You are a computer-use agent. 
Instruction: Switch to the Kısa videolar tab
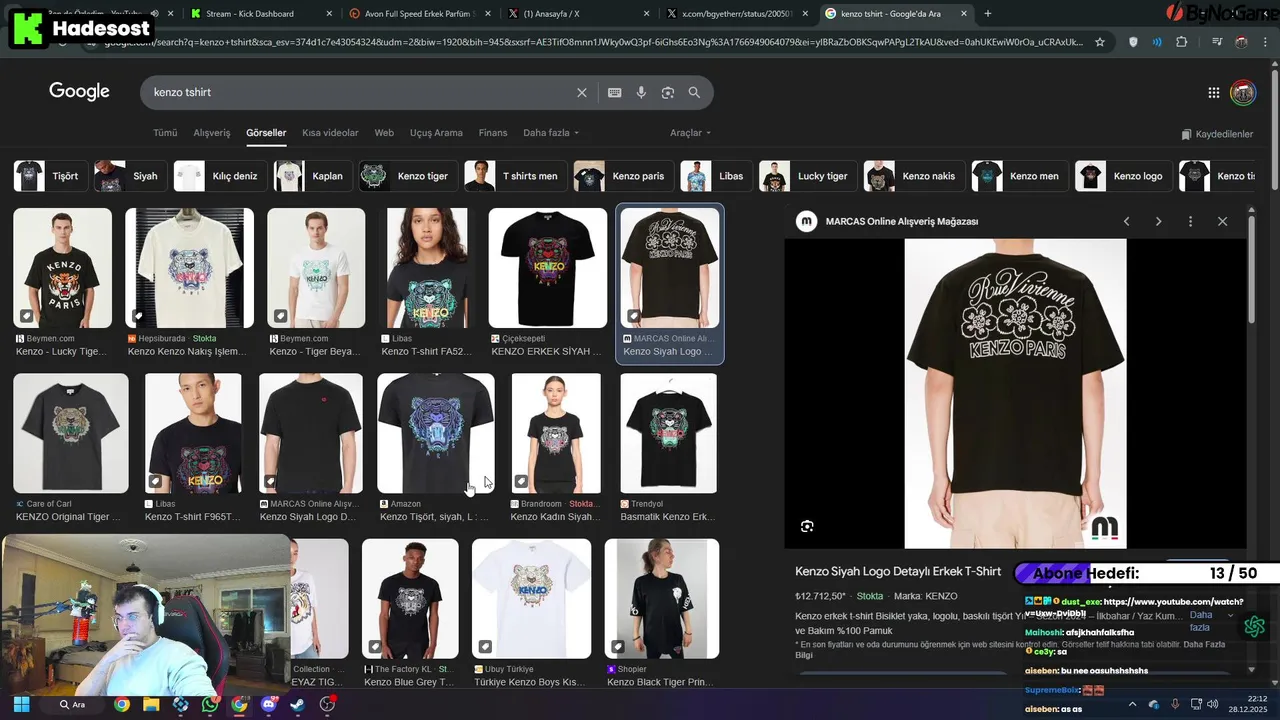click(x=330, y=133)
